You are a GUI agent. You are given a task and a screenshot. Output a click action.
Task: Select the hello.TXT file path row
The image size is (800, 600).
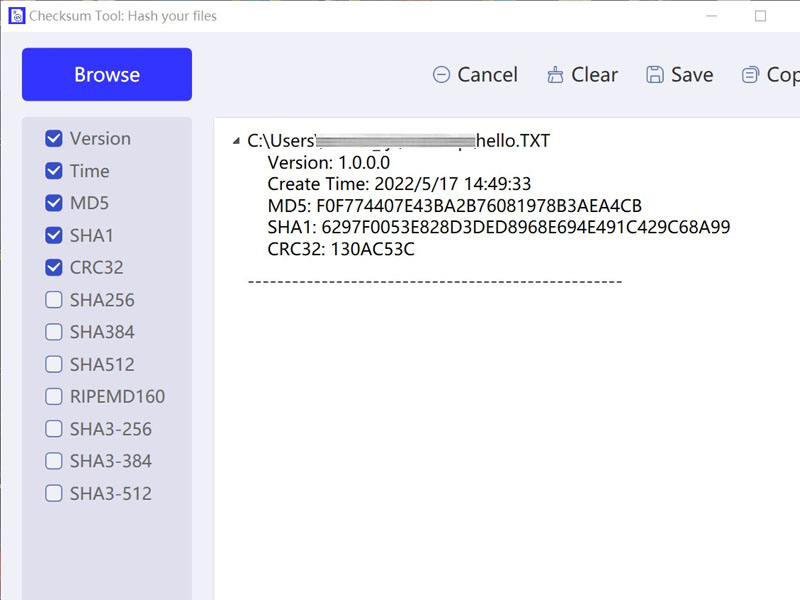pos(398,141)
